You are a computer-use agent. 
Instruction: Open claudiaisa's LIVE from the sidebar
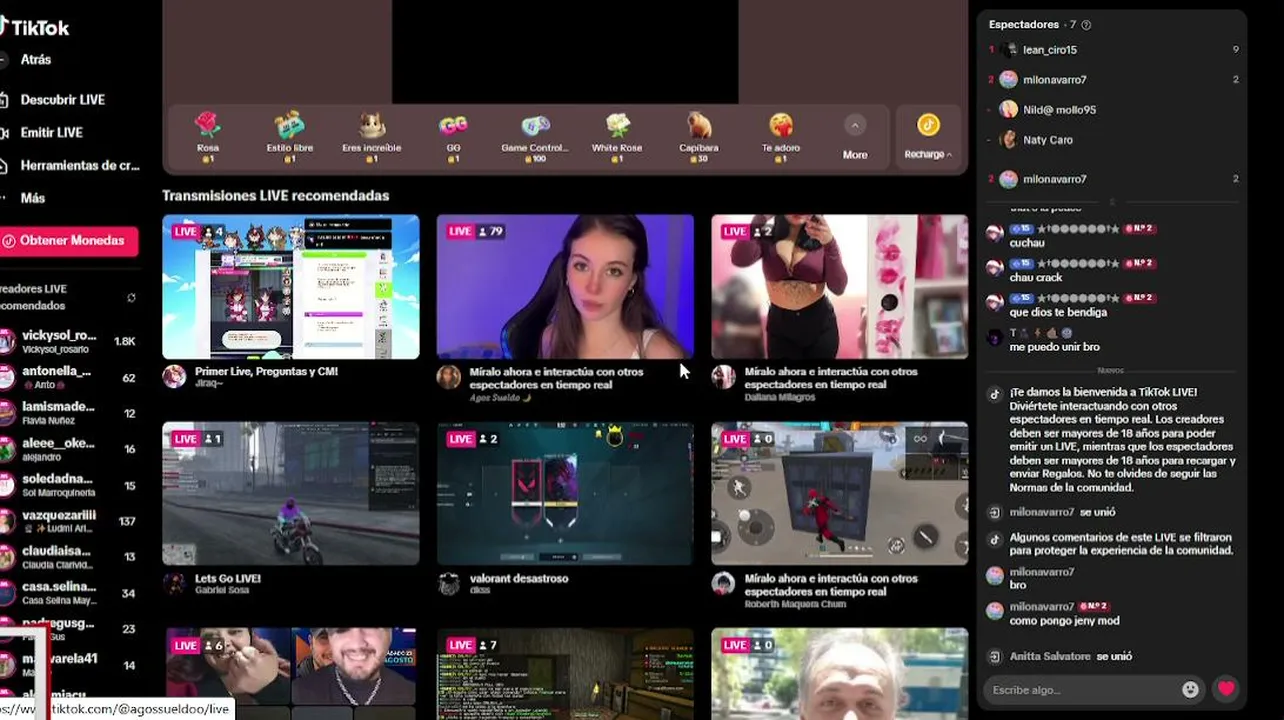coord(69,558)
